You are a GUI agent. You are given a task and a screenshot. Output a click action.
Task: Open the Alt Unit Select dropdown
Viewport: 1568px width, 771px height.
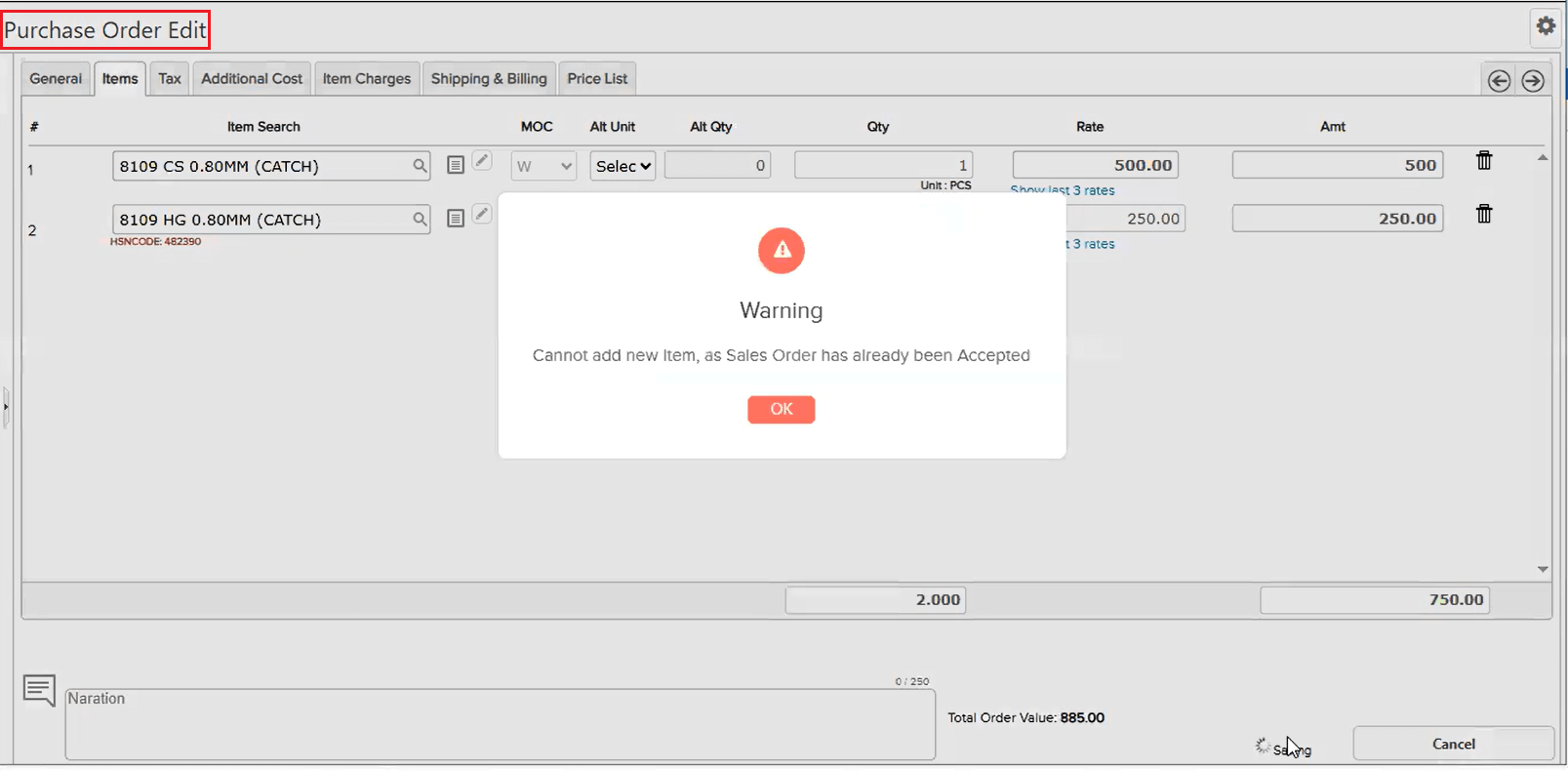tap(623, 166)
